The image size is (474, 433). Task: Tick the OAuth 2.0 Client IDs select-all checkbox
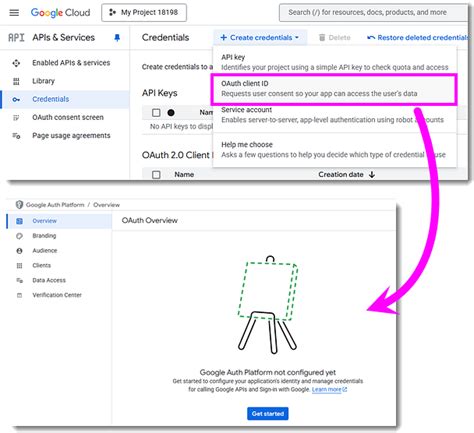156,174
